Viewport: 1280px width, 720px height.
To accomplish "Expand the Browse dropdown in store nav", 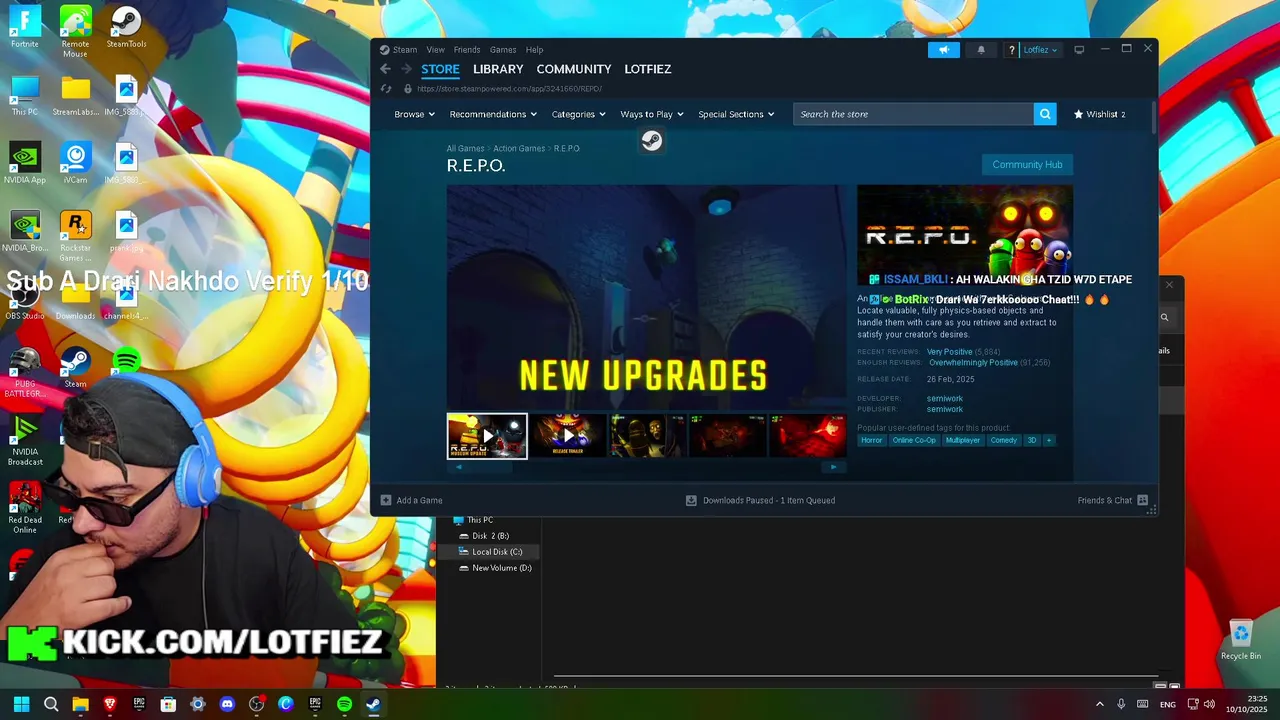I will (414, 114).
